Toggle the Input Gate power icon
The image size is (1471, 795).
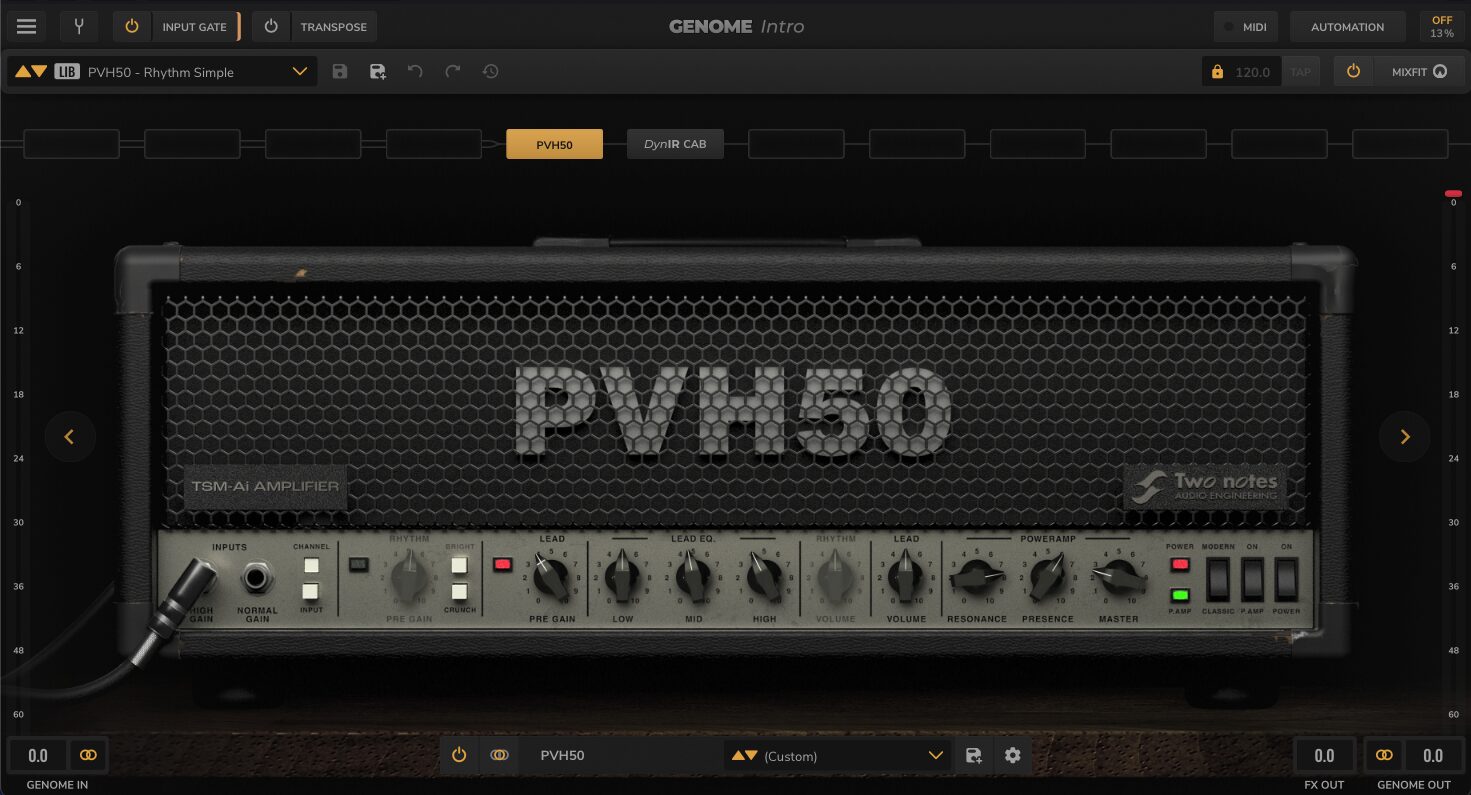point(132,27)
